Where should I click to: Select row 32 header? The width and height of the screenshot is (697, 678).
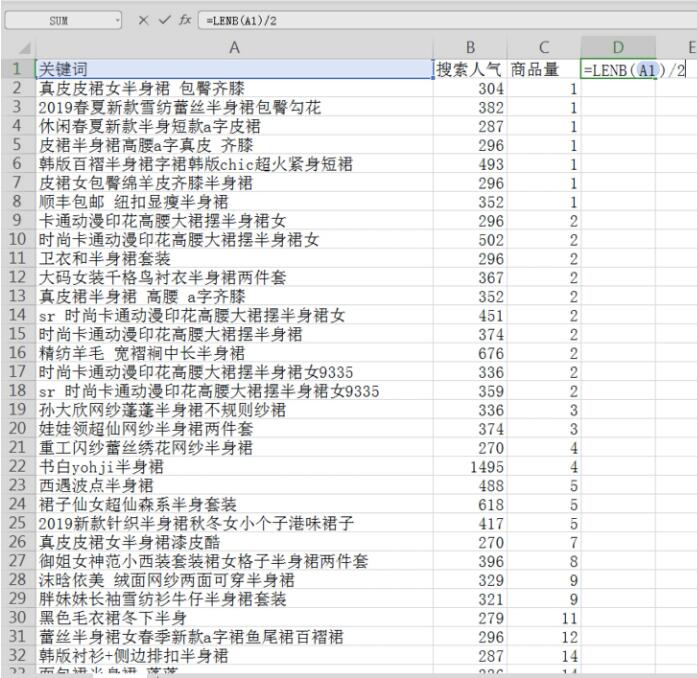[x=18, y=655]
